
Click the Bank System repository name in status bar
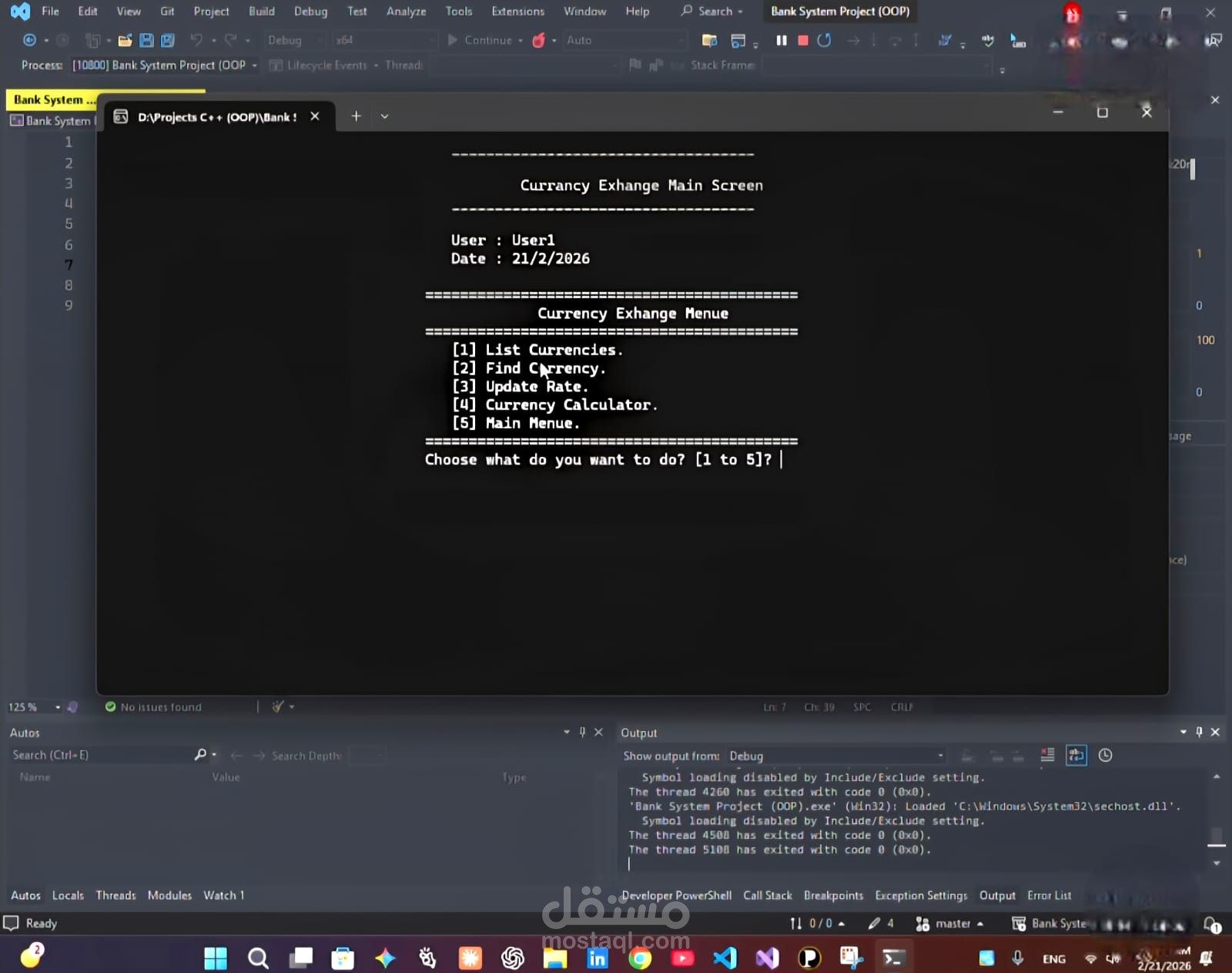1049,923
